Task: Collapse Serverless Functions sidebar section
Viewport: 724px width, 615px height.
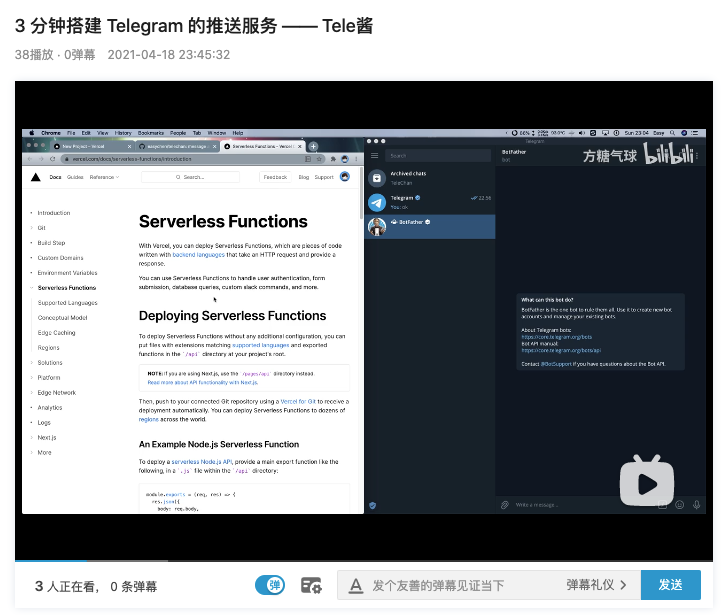Action: pos(66,288)
